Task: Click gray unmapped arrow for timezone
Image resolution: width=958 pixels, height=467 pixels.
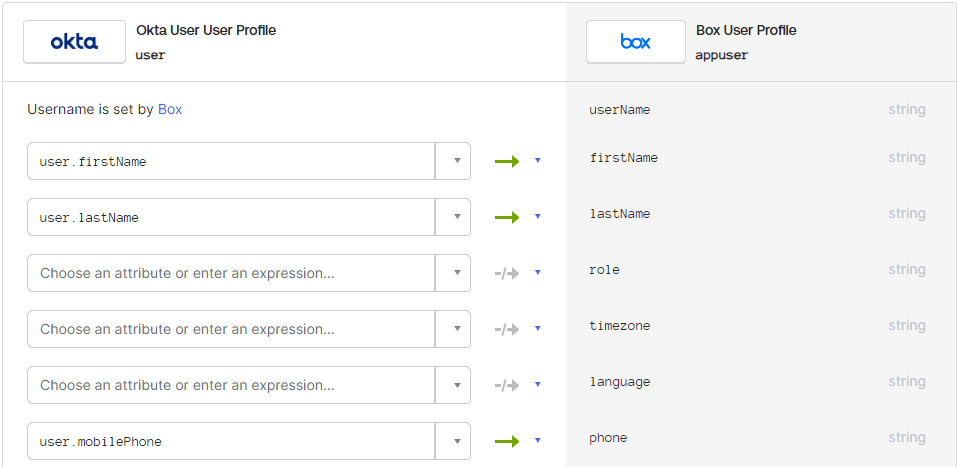Action: tap(506, 329)
